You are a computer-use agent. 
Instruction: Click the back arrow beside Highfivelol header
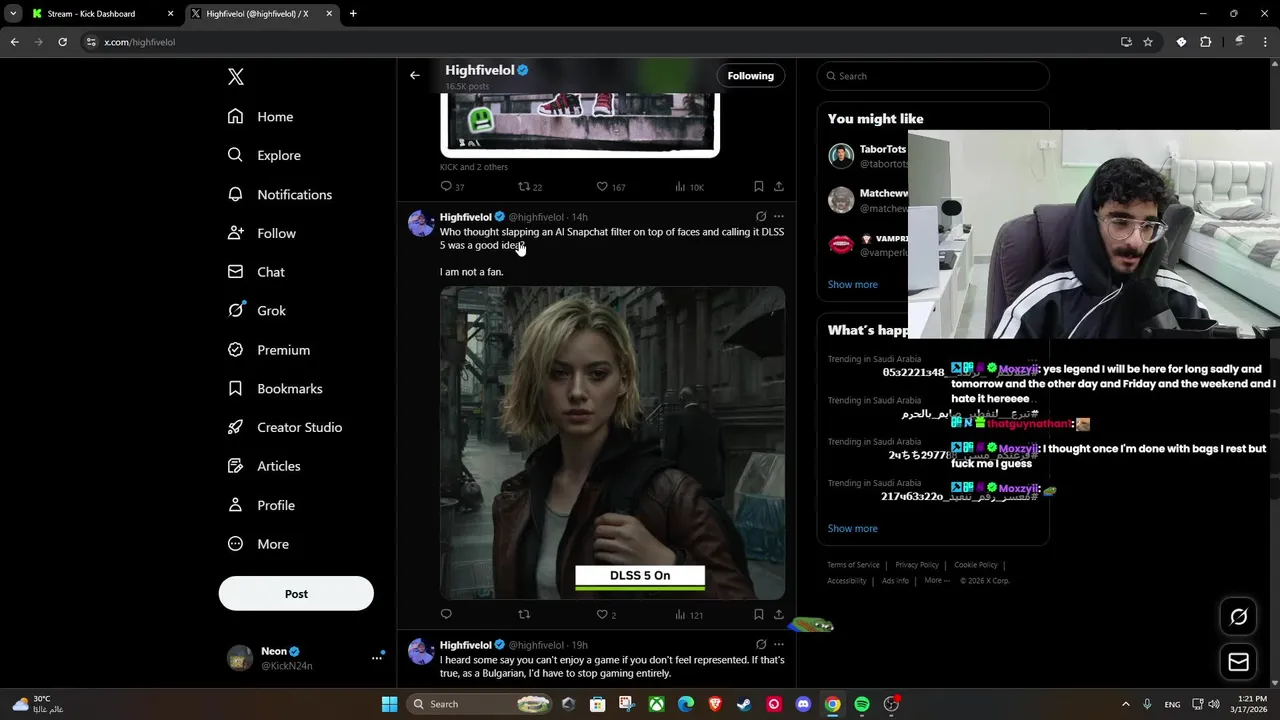click(x=415, y=75)
